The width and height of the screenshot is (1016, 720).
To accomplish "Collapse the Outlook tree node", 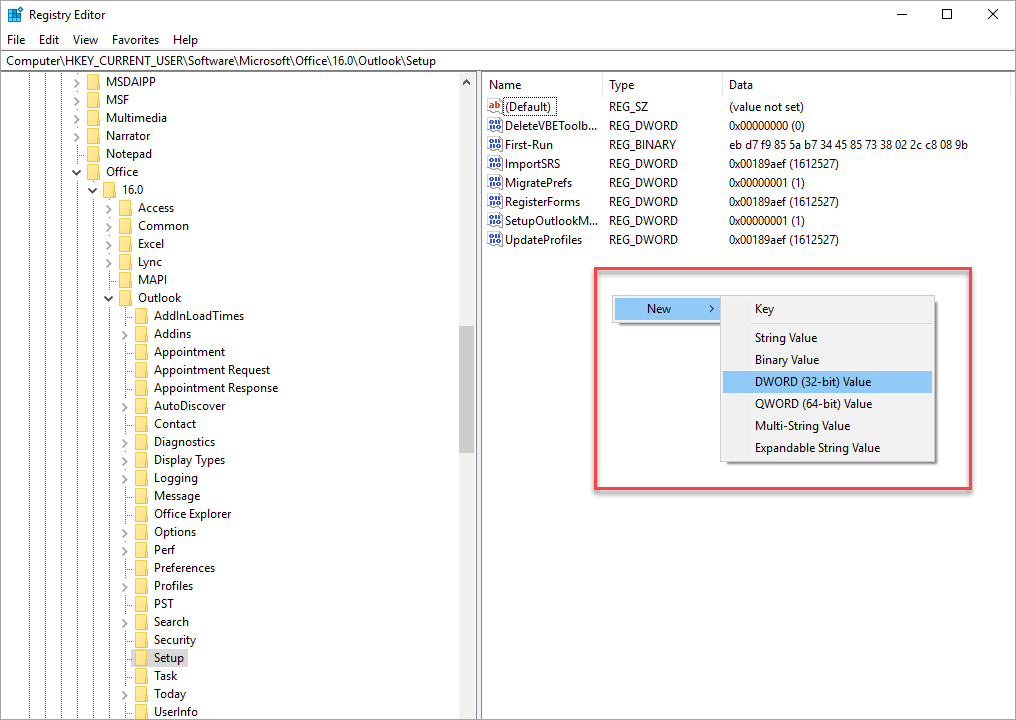I will (x=109, y=298).
